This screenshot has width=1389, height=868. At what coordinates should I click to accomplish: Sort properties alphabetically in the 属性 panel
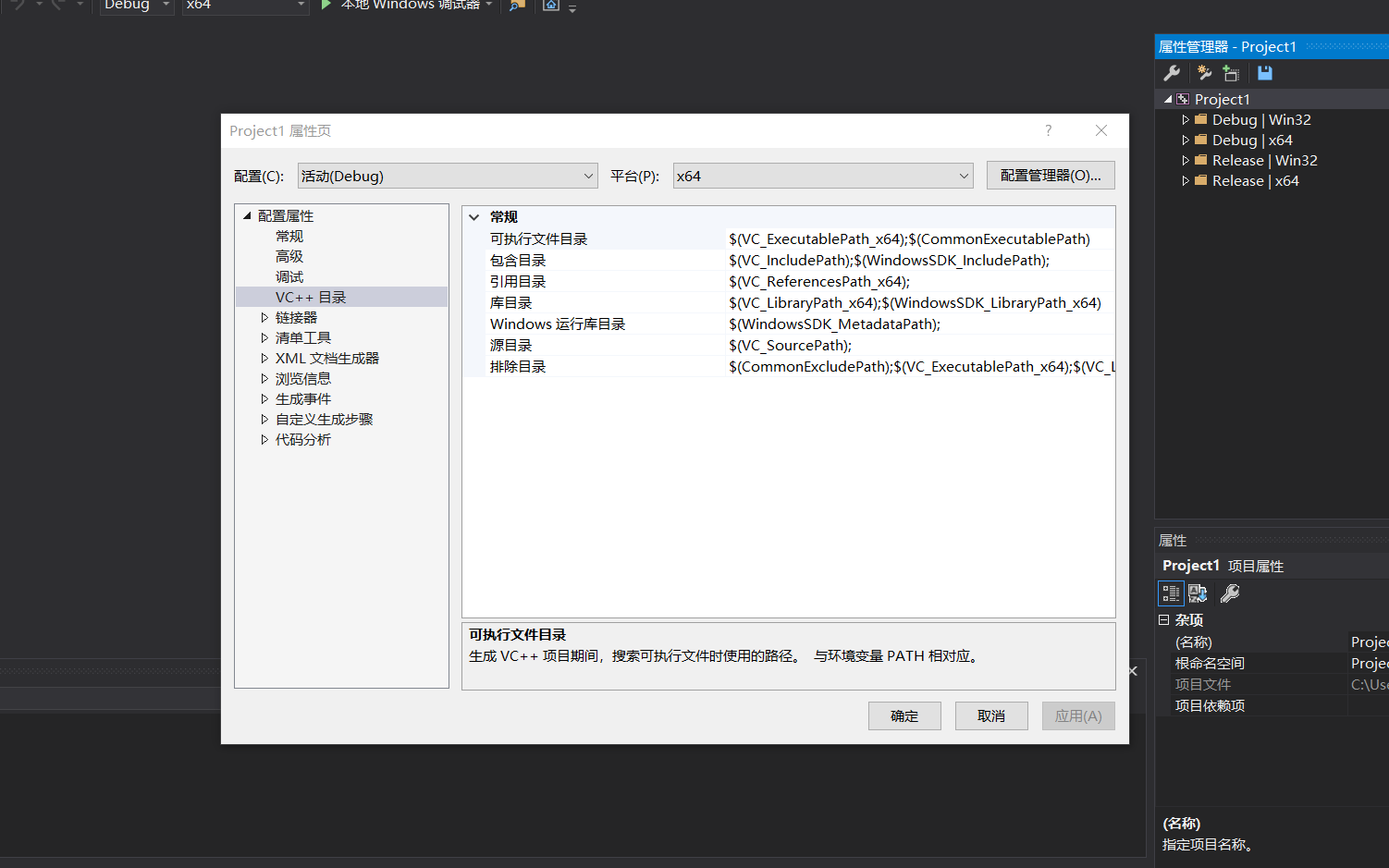coord(1198,593)
